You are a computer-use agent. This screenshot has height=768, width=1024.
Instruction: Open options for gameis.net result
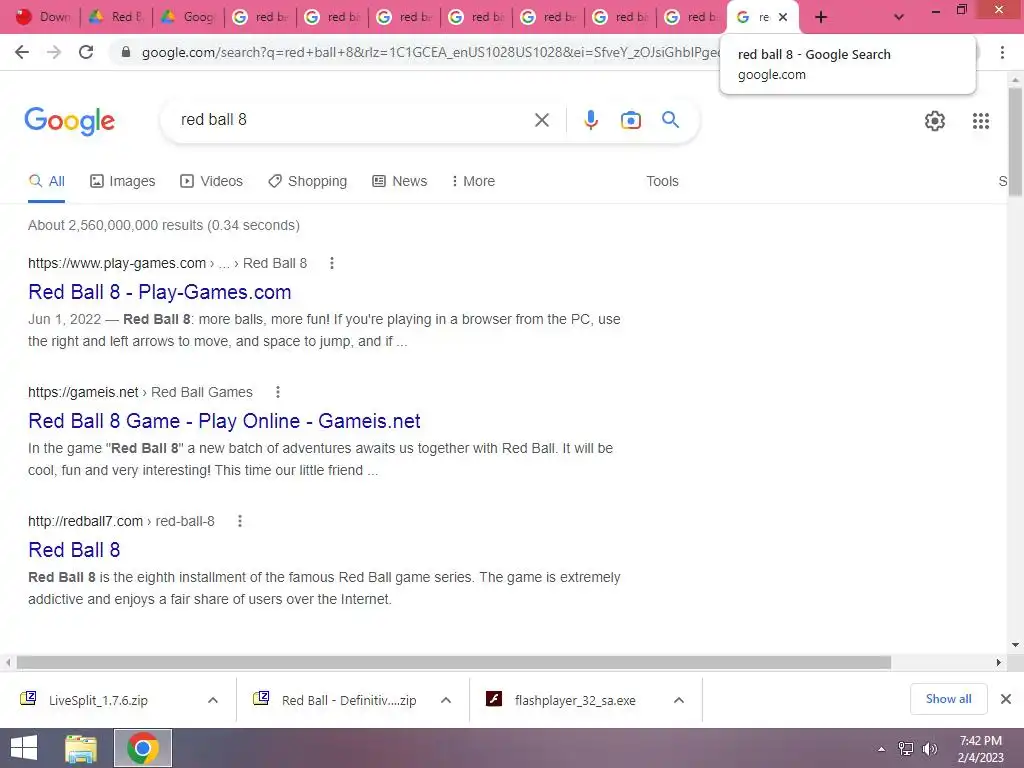click(x=278, y=392)
